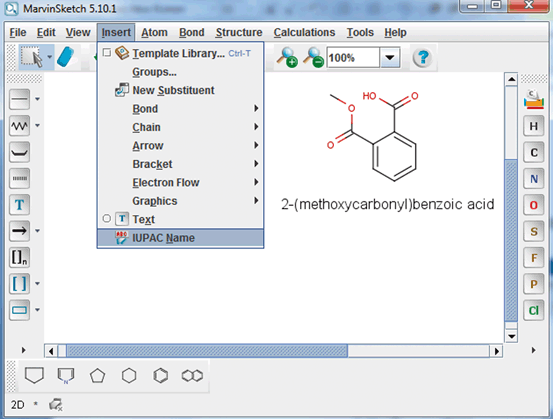Pick the Oxygen atom button
The image size is (553, 419).
tap(534, 205)
